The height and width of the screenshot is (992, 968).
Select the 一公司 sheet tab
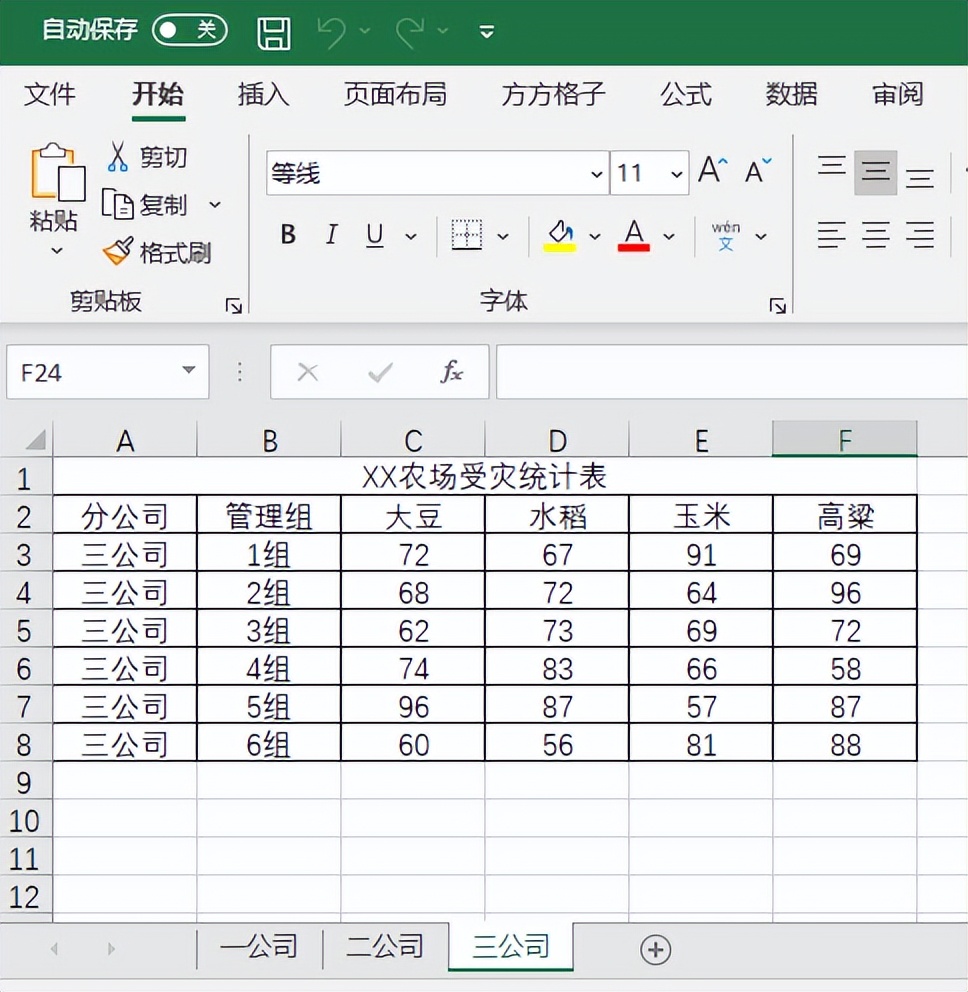pyautogui.click(x=260, y=943)
